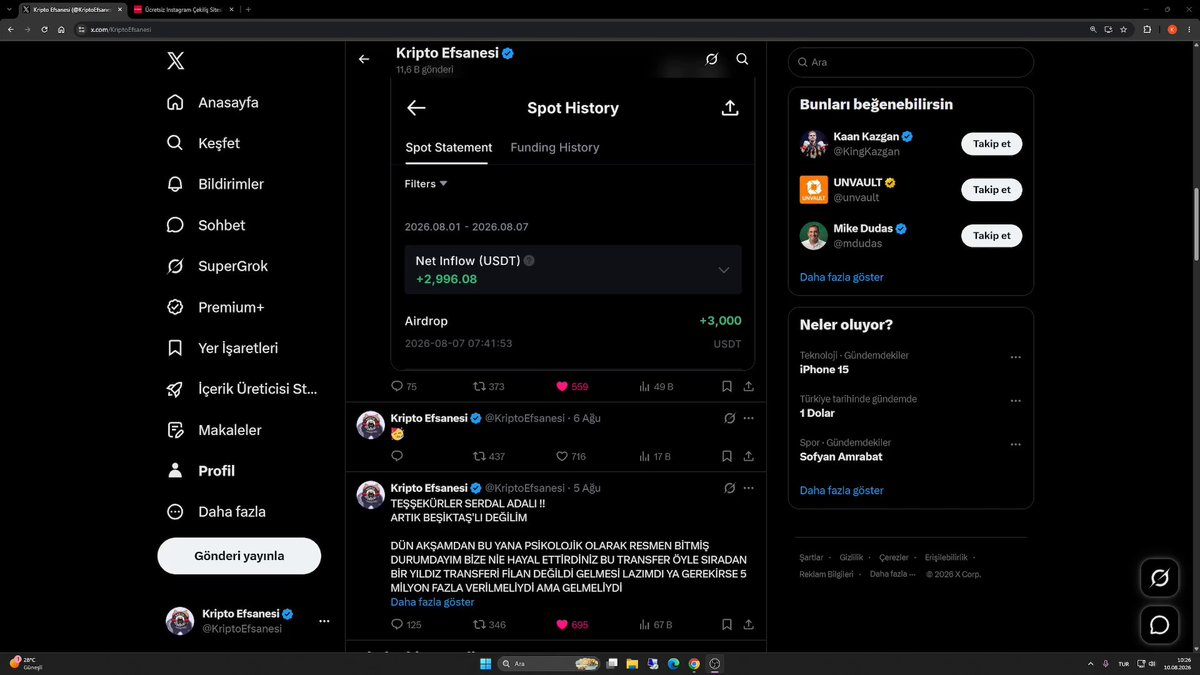Open the more menu on the 5 Ağu post
The height and width of the screenshot is (675, 1200).
click(x=748, y=488)
